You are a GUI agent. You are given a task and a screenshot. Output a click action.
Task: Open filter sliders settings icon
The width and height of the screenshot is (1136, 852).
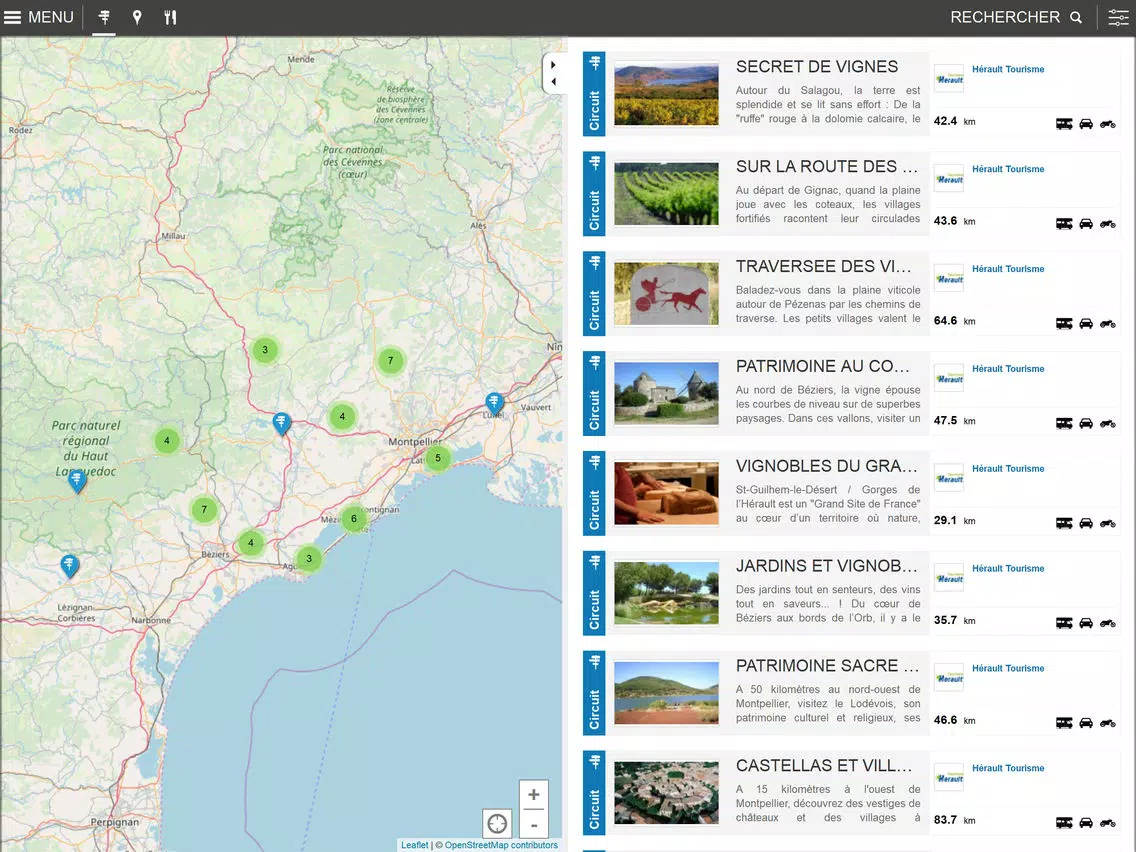(x=1118, y=17)
